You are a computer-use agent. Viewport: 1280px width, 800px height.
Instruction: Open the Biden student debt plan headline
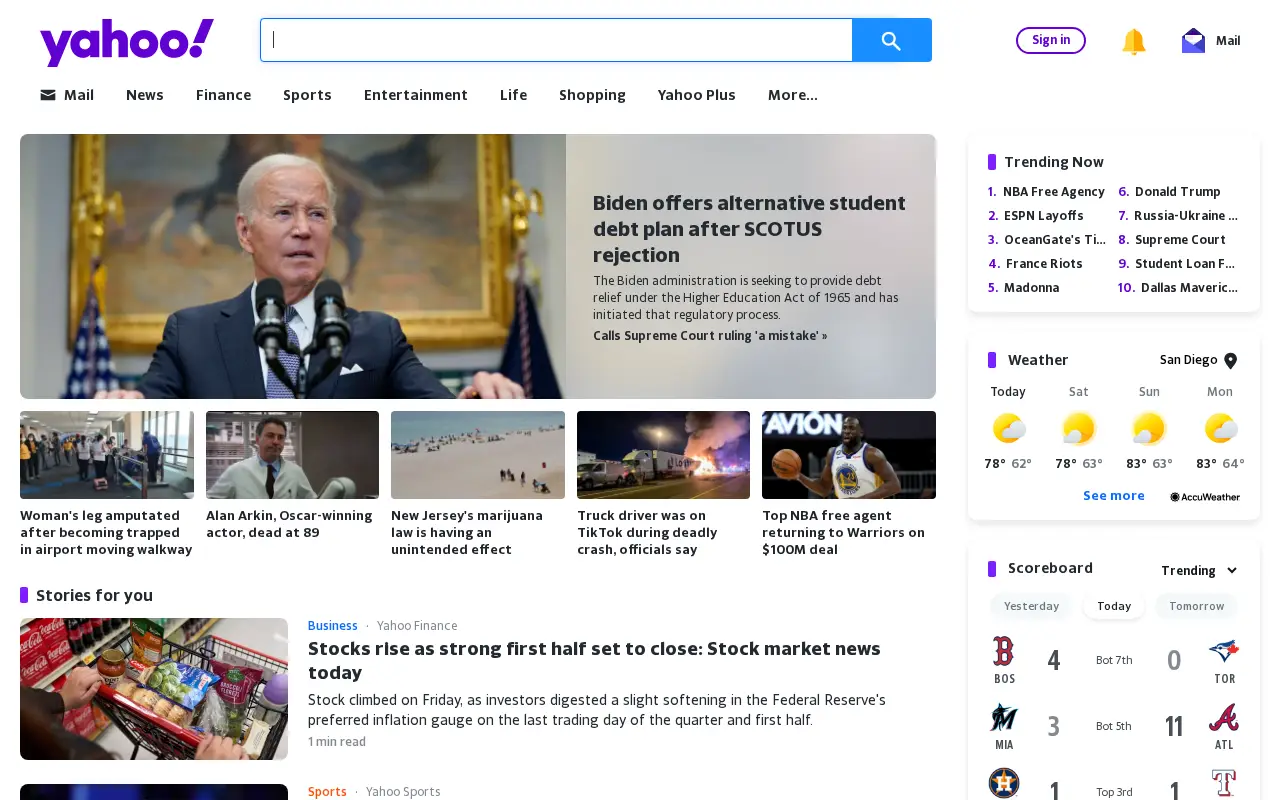750,229
